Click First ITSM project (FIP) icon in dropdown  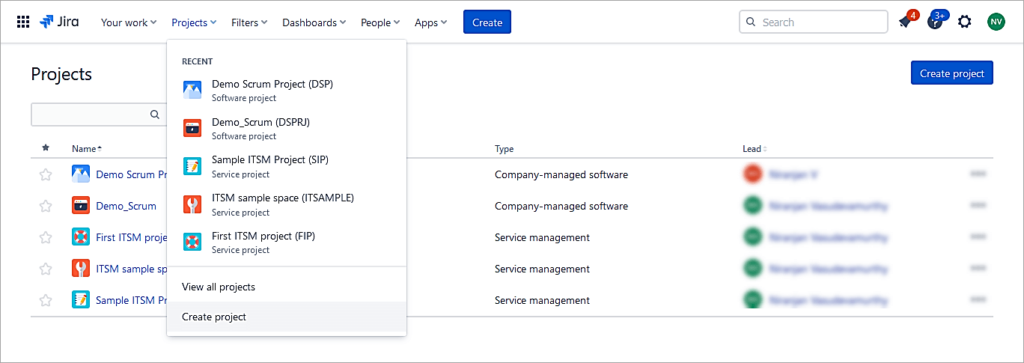coord(193,242)
